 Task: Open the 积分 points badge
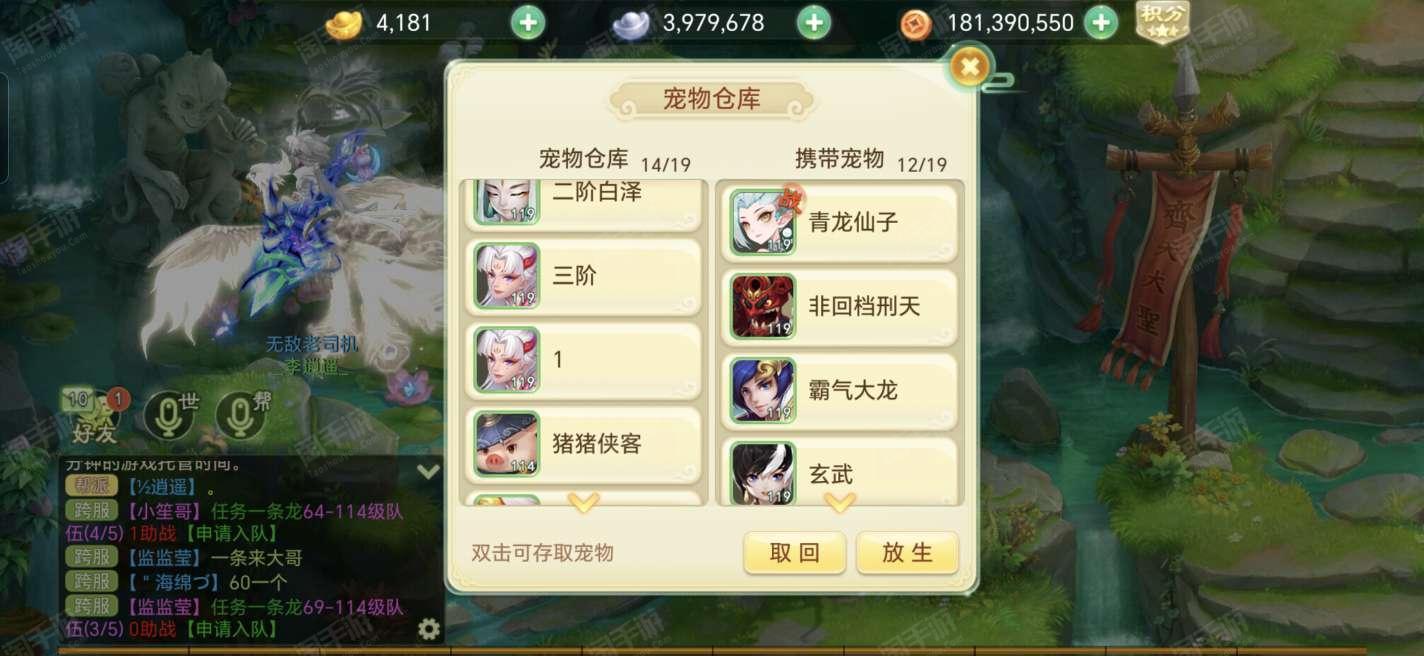[1162, 22]
